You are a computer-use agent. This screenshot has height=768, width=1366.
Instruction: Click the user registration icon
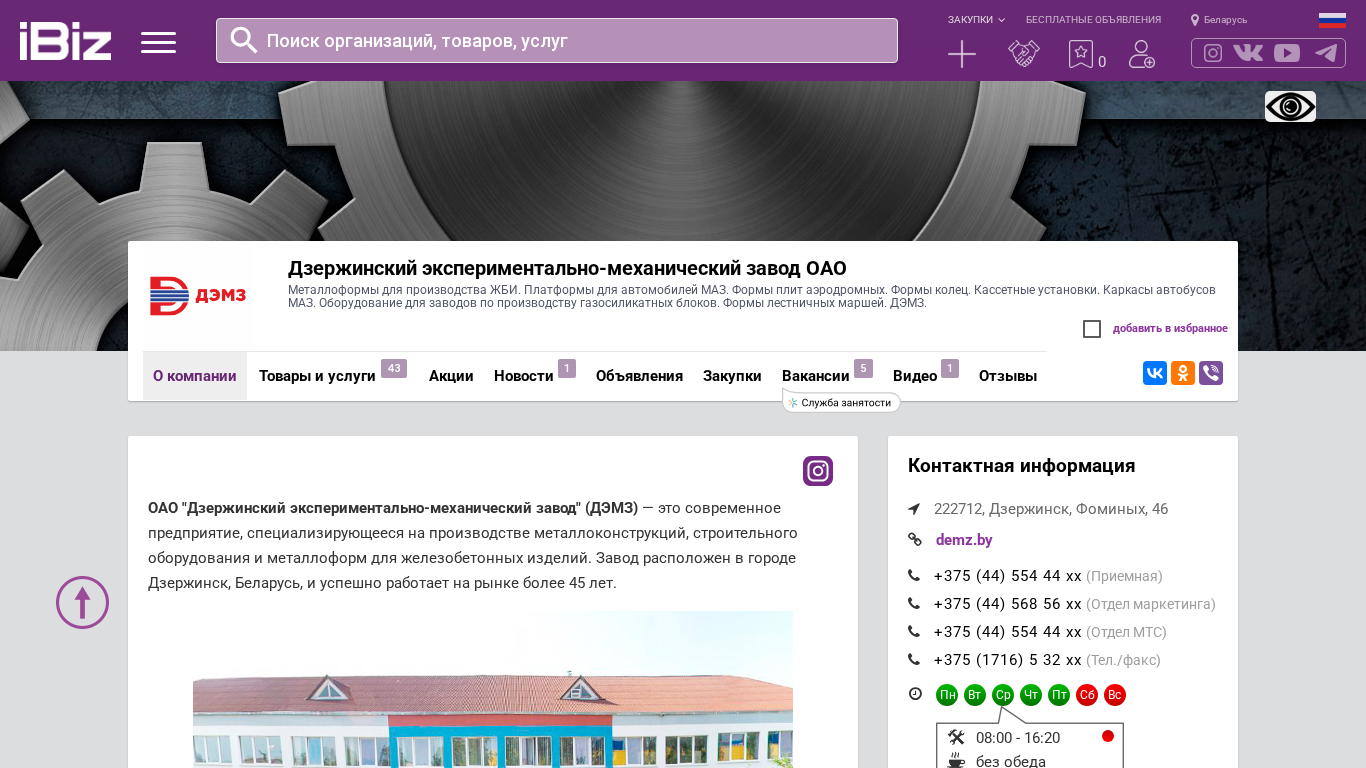point(1141,54)
